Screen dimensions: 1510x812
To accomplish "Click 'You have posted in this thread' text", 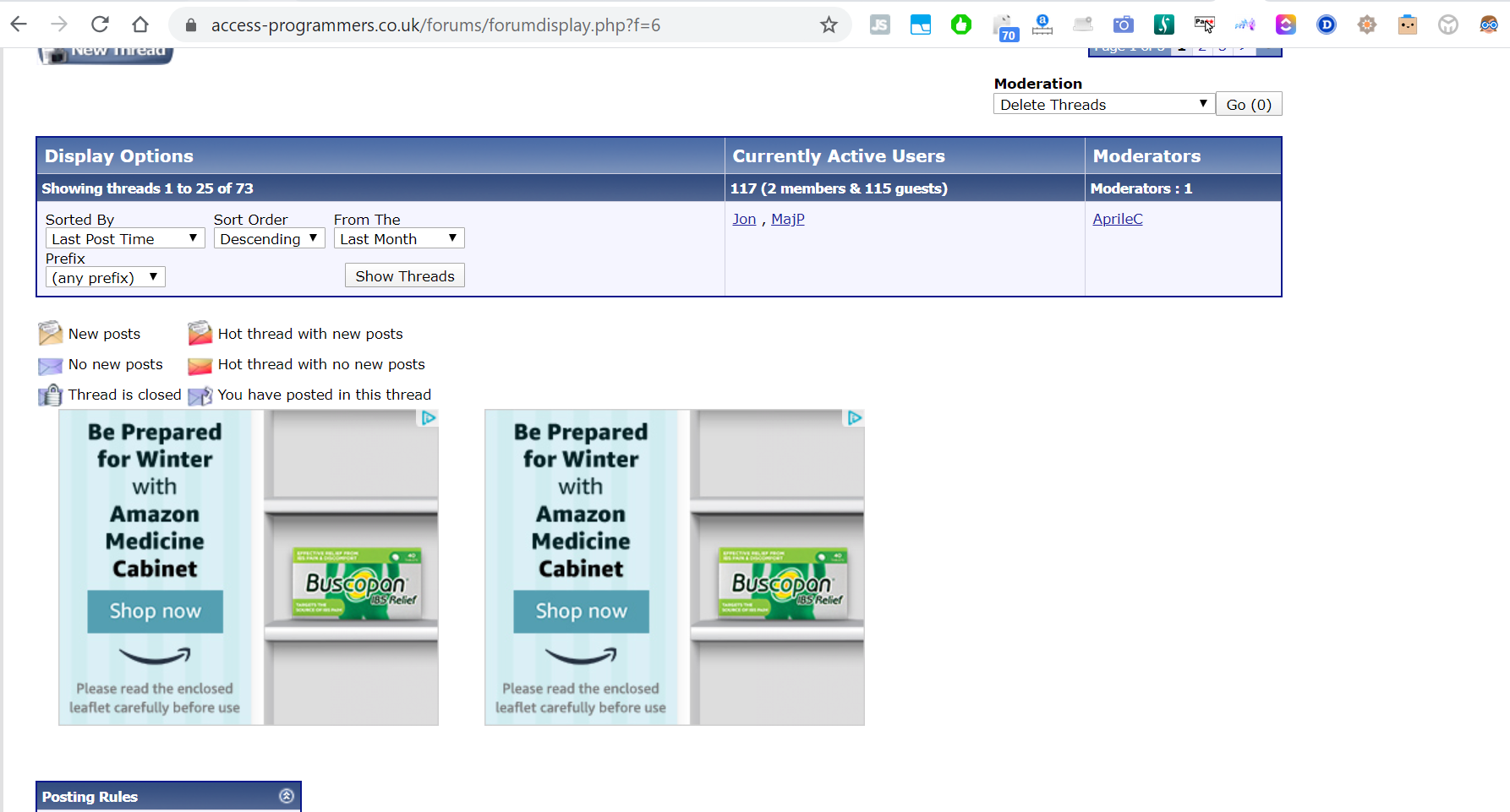I will [325, 395].
